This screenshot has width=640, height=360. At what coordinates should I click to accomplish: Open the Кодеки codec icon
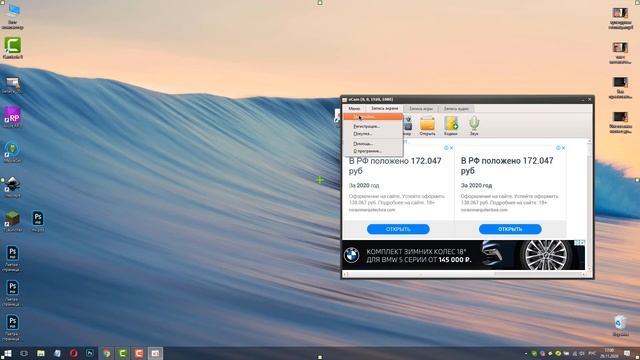[x=451, y=125]
